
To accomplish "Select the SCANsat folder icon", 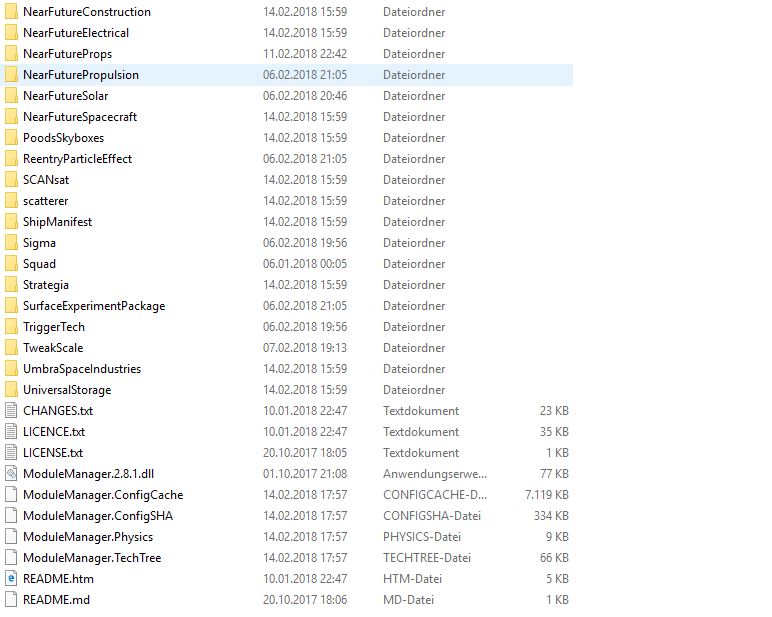I will coord(10,180).
